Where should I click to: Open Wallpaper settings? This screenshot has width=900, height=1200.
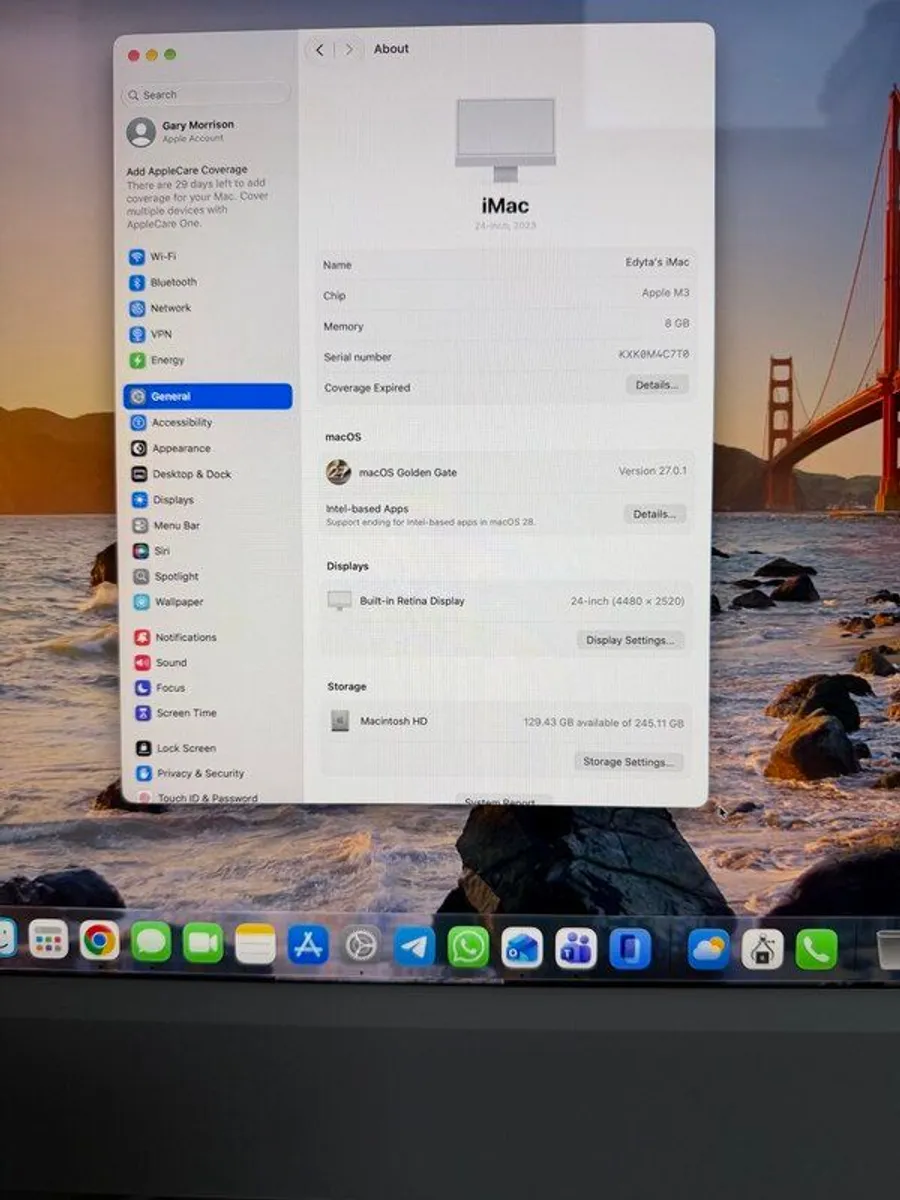tap(168, 603)
